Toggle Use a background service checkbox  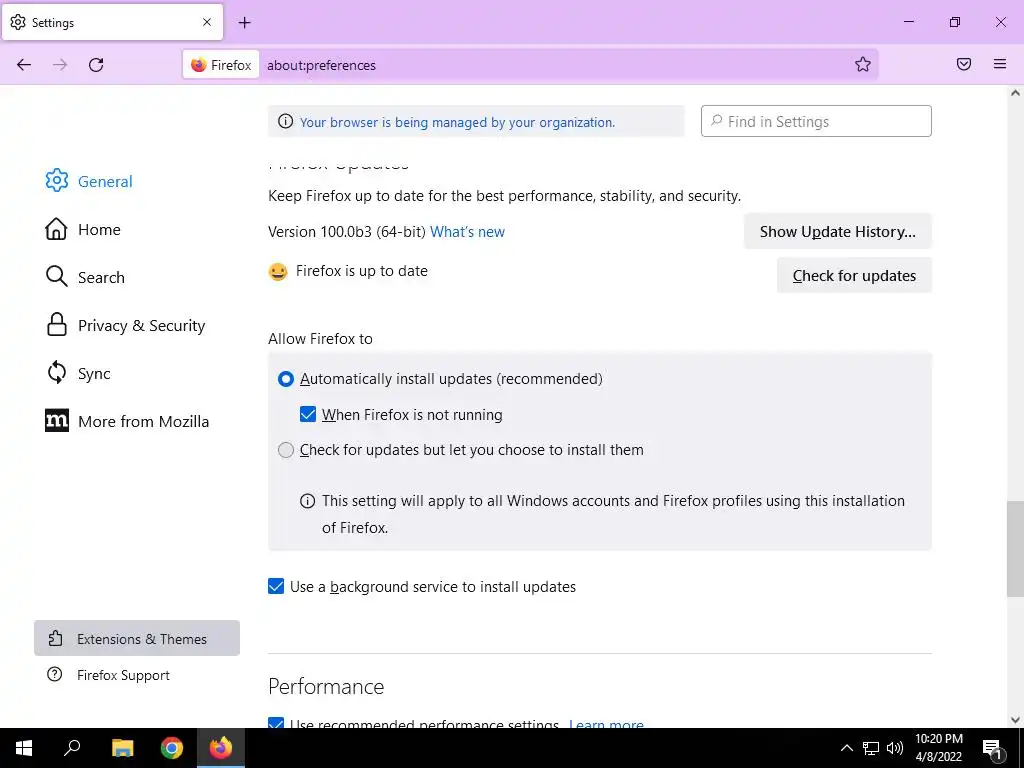coord(276,586)
